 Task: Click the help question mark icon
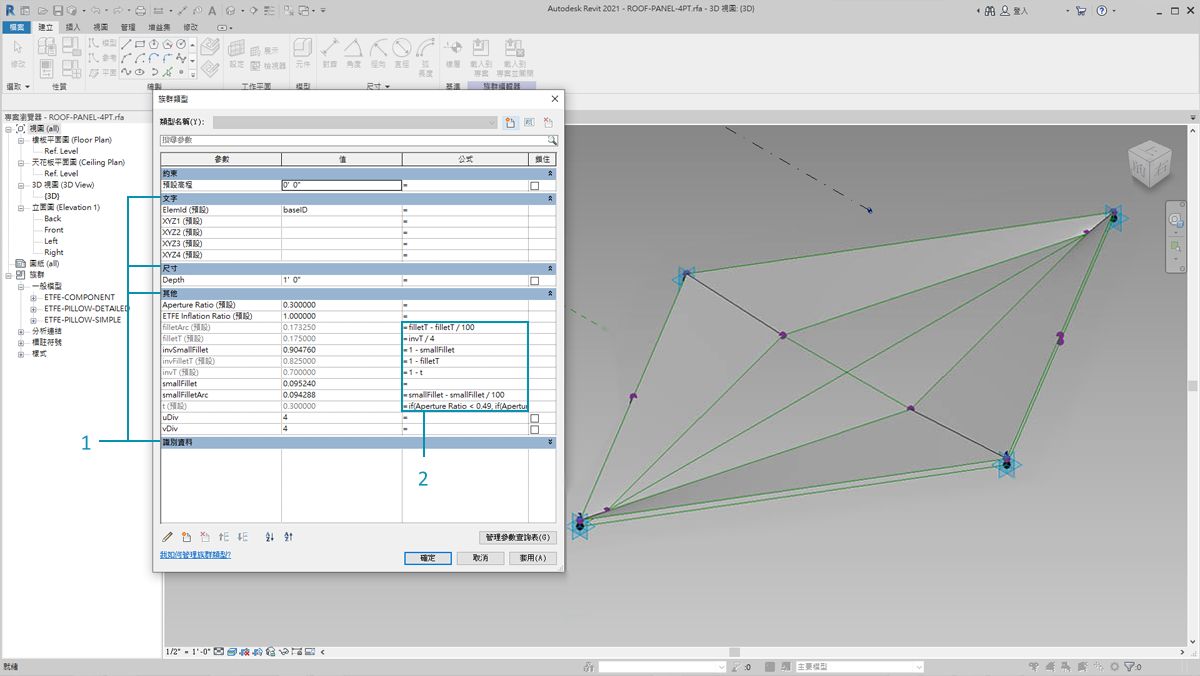[x=1100, y=10]
